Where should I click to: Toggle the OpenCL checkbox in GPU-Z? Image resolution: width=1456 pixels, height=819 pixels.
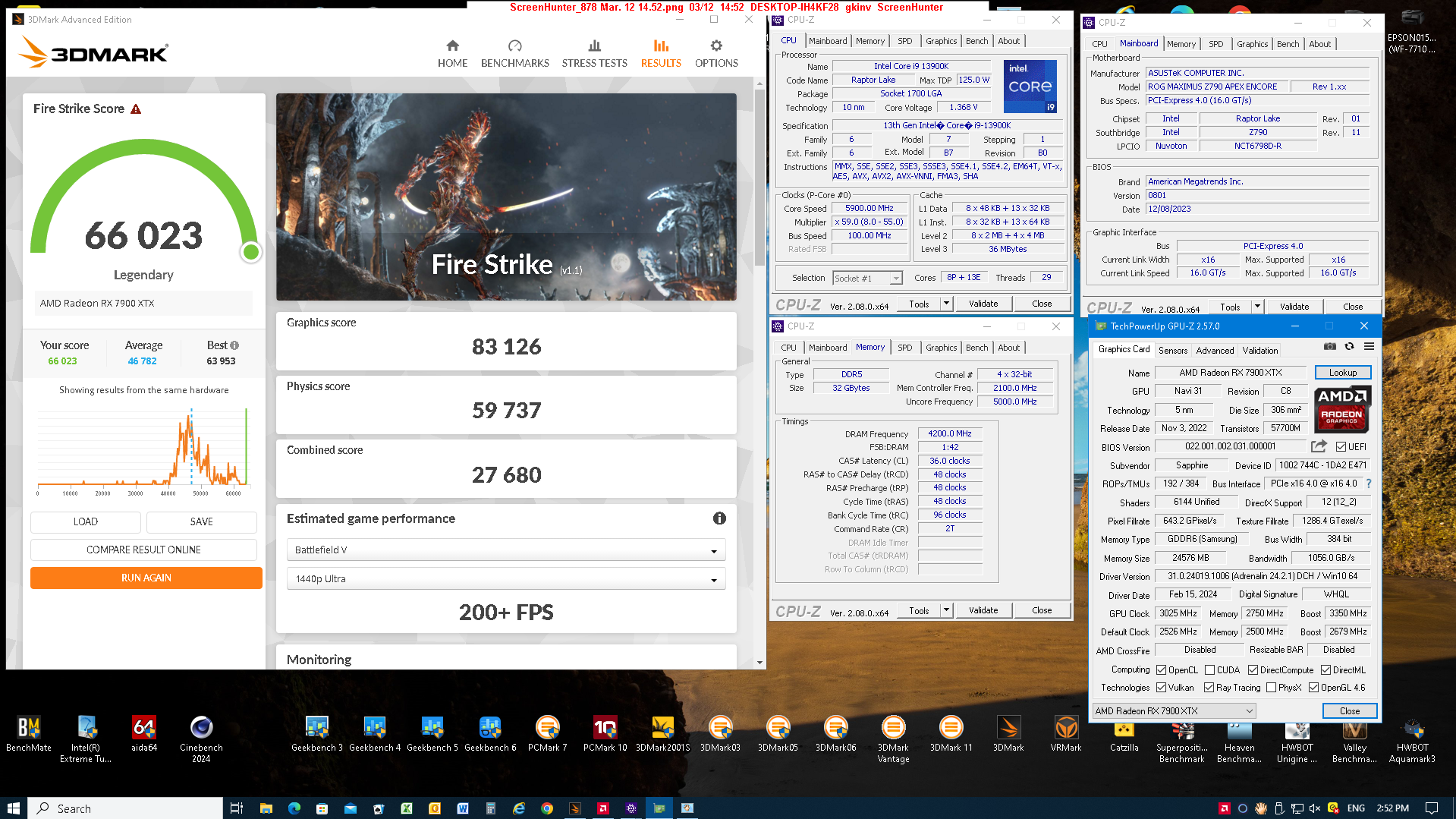pyautogui.click(x=1161, y=670)
